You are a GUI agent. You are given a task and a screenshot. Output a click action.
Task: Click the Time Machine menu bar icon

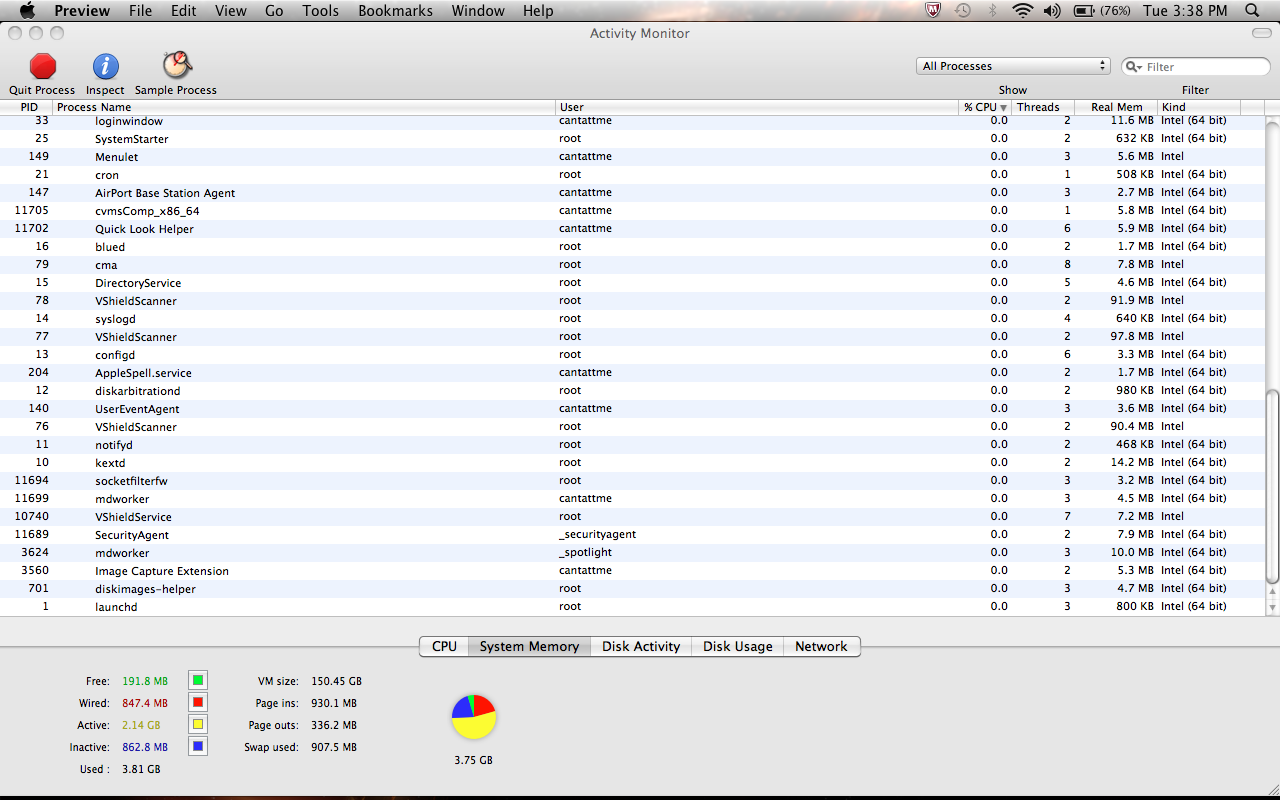tap(963, 11)
